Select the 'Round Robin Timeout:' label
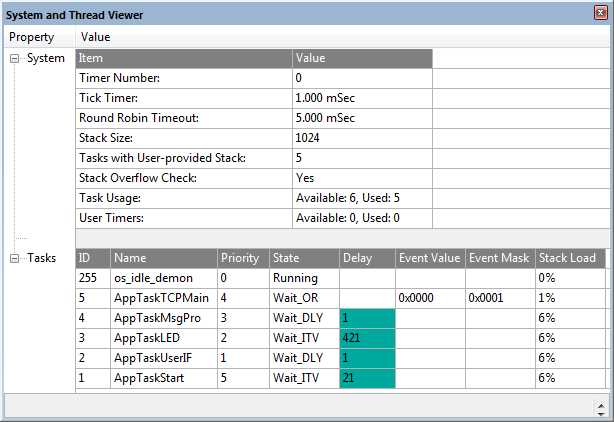 click(x=139, y=118)
